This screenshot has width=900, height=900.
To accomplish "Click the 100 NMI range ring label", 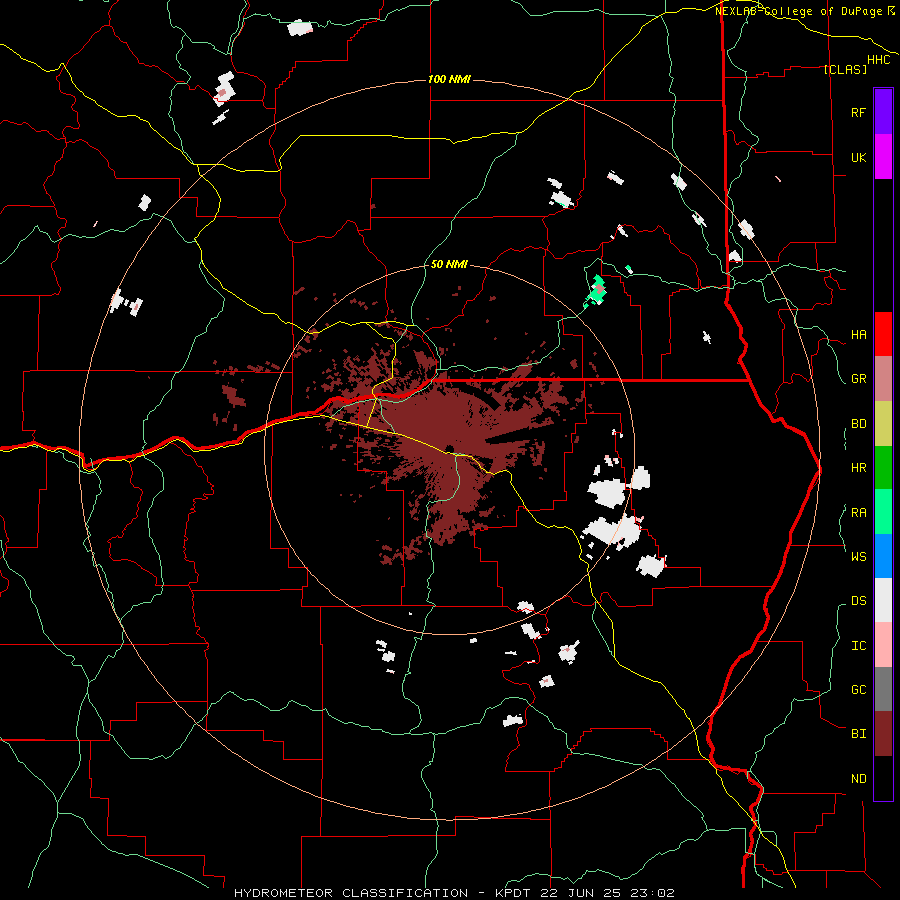I will coord(449,79).
